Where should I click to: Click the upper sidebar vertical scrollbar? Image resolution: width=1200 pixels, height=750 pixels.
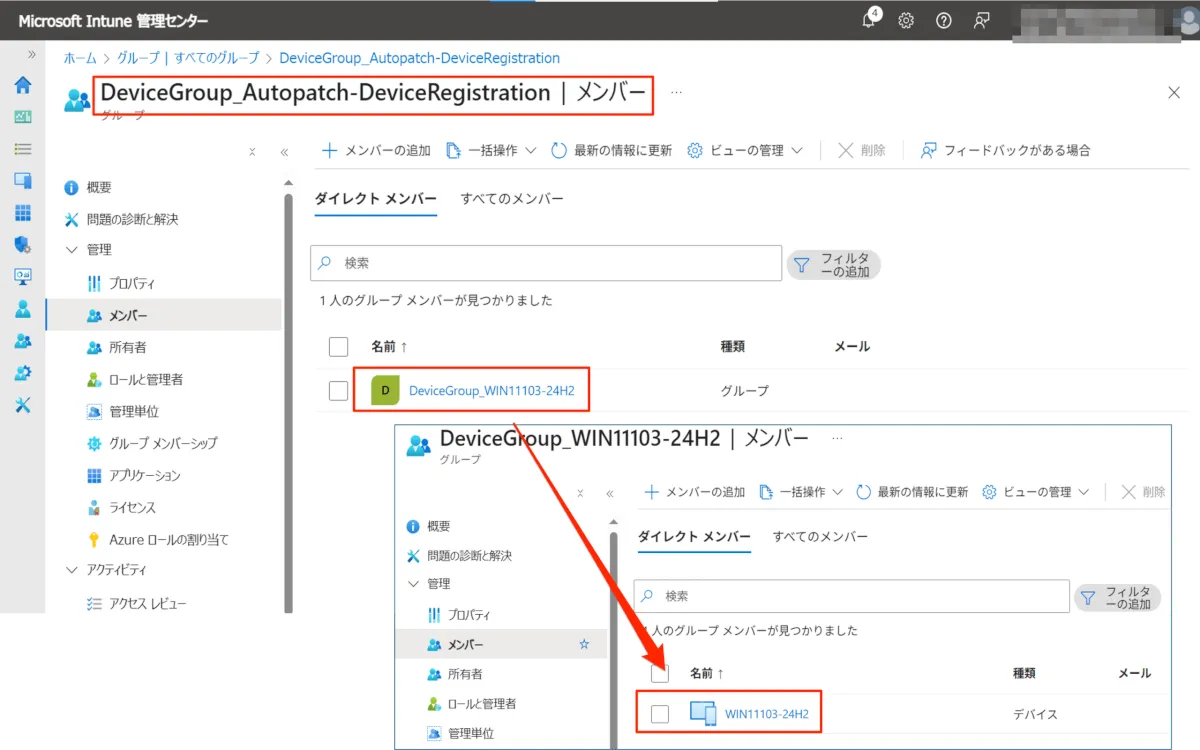pyautogui.click(x=289, y=400)
